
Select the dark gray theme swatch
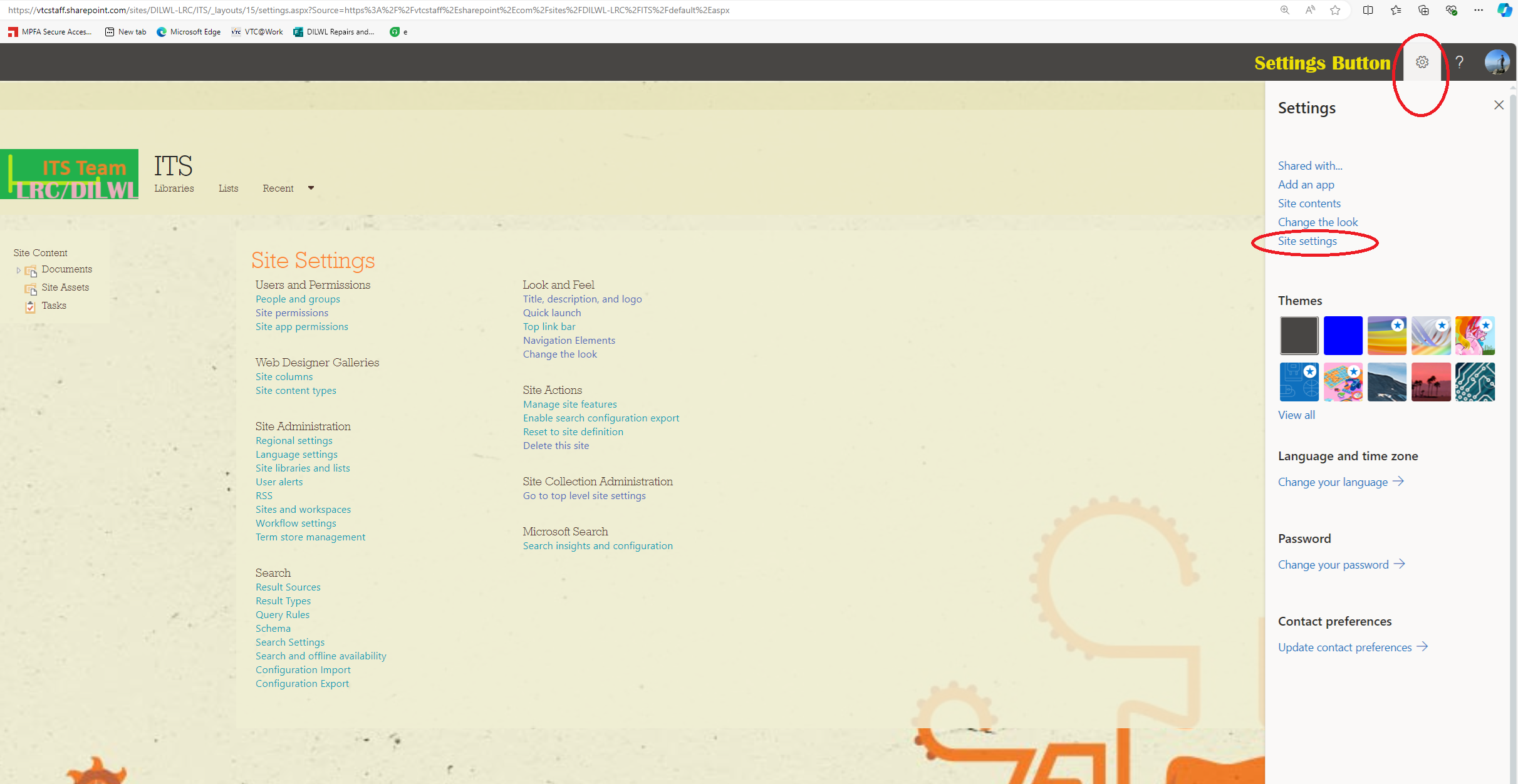point(1299,336)
